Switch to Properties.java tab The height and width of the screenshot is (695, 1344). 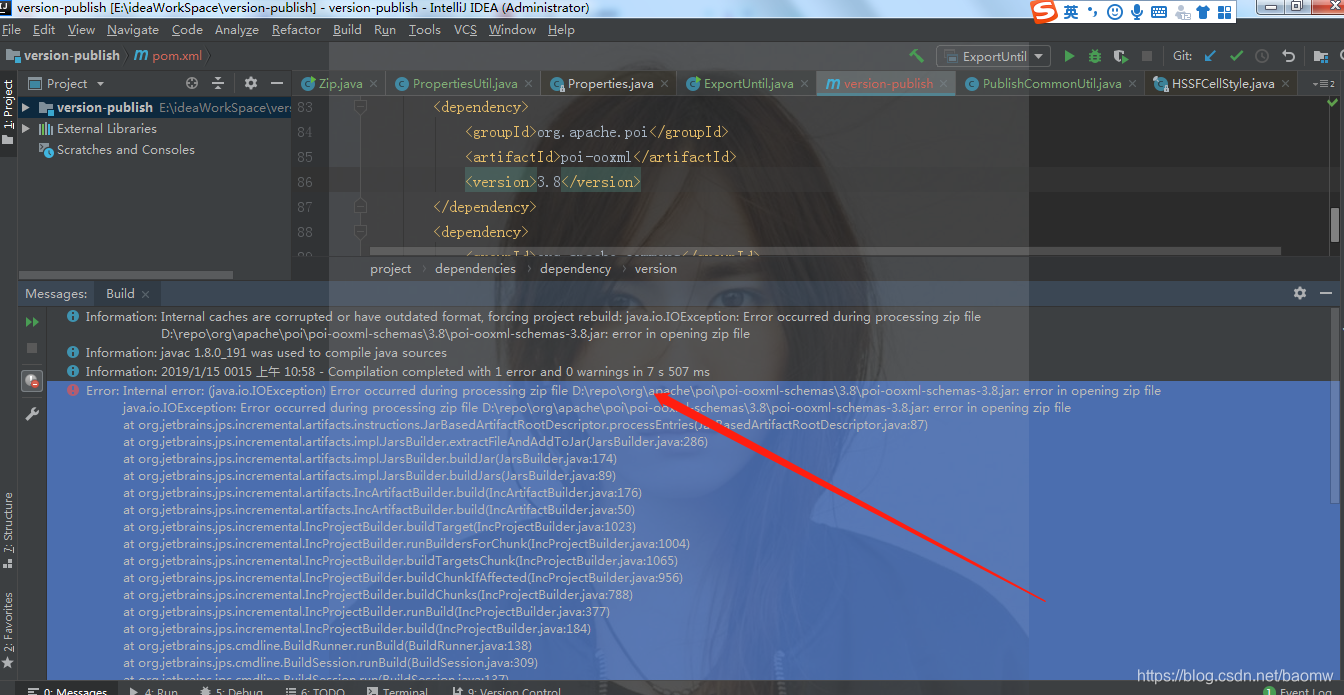(609, 83)
